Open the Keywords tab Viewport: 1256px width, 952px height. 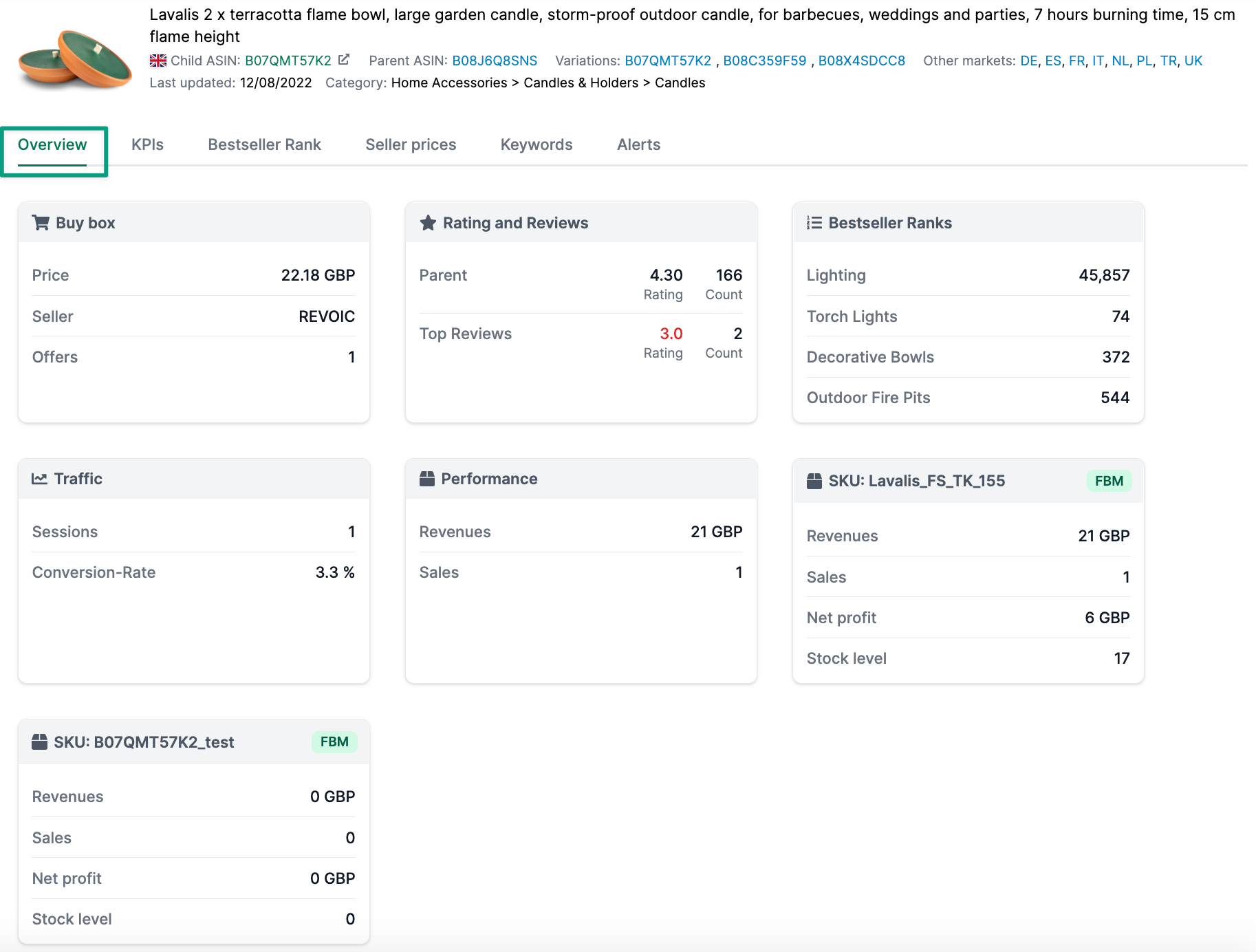point(536,144)
